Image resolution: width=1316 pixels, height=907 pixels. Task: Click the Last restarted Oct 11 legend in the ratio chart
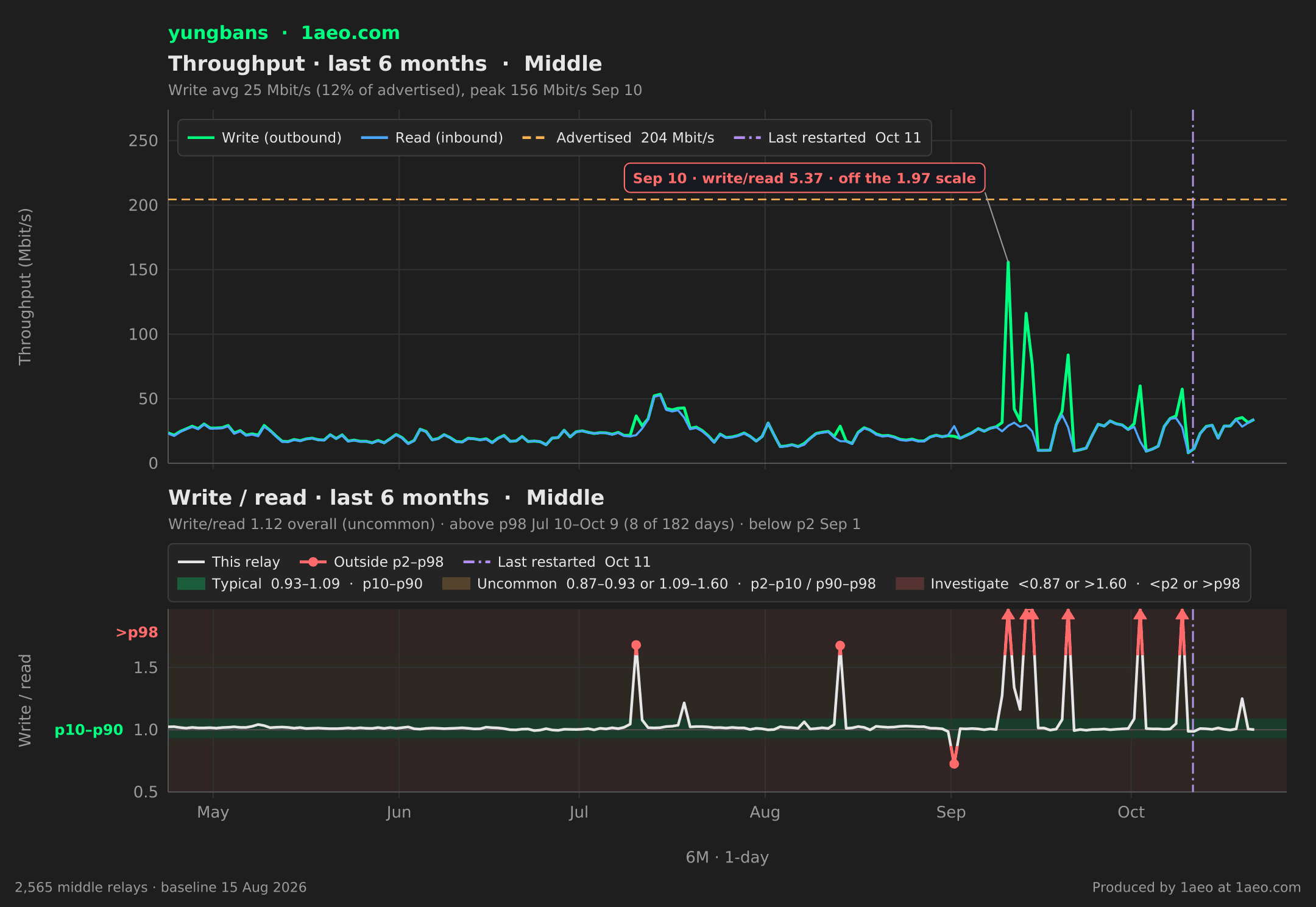557,562
